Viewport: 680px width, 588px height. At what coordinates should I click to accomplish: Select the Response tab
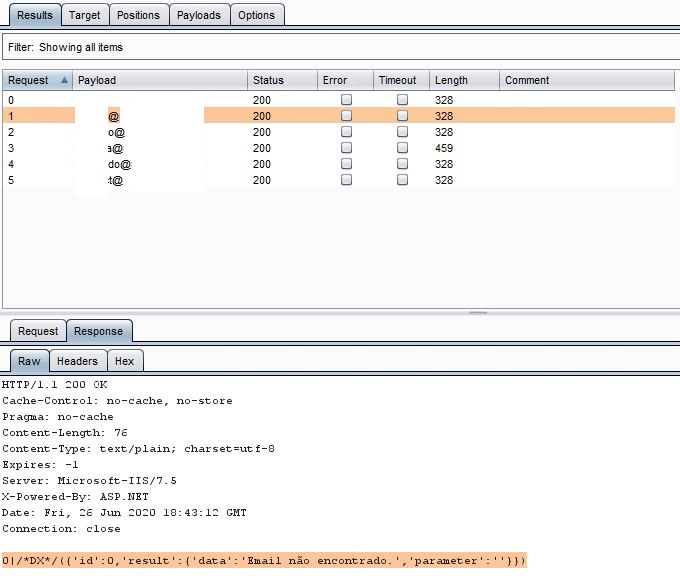(98, 331)
